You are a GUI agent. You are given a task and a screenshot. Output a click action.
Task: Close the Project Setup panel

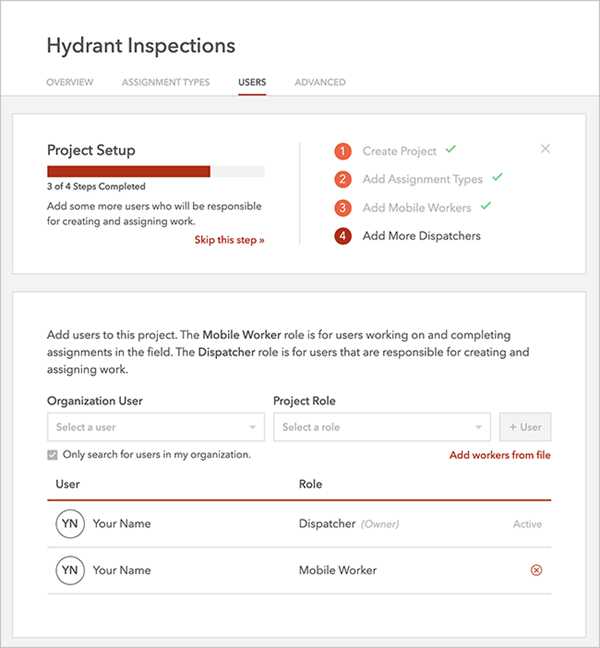[x=545, y=149]
